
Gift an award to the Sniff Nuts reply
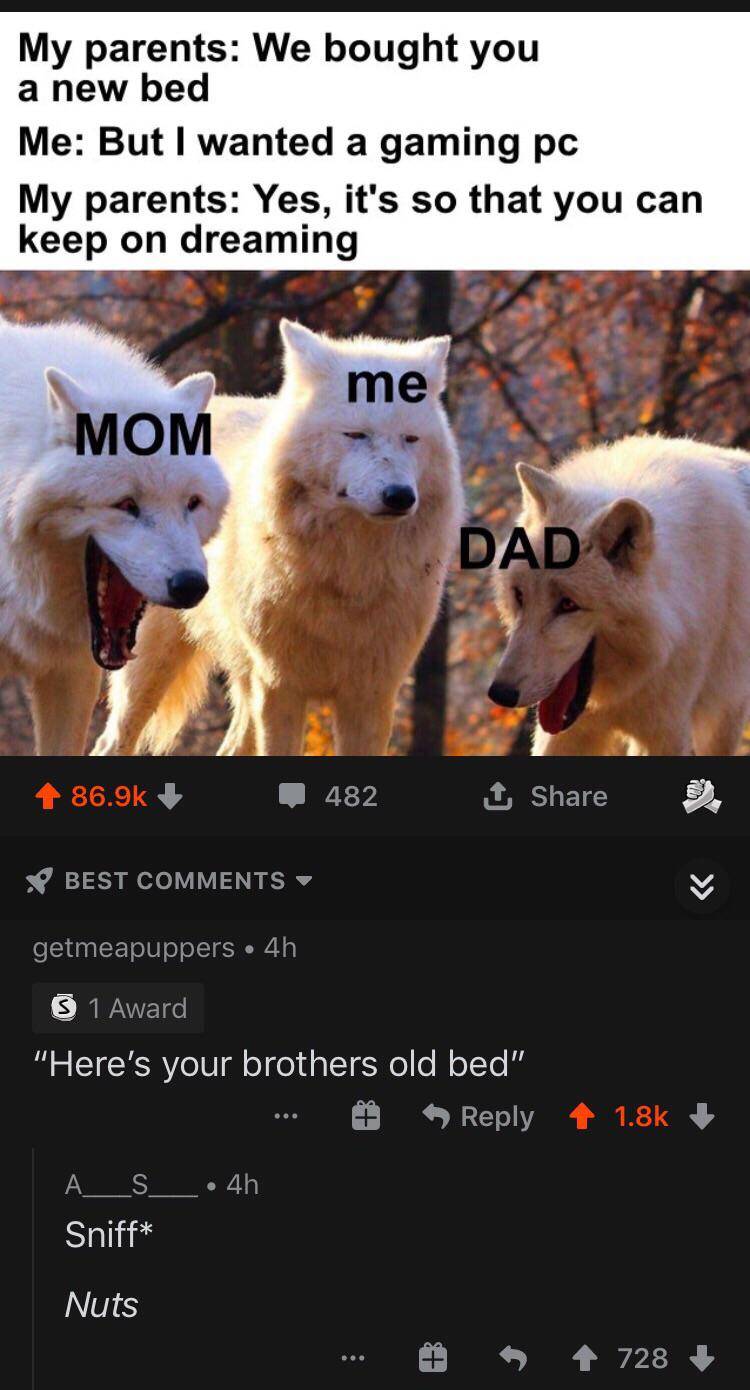[x=432, y=1358]
